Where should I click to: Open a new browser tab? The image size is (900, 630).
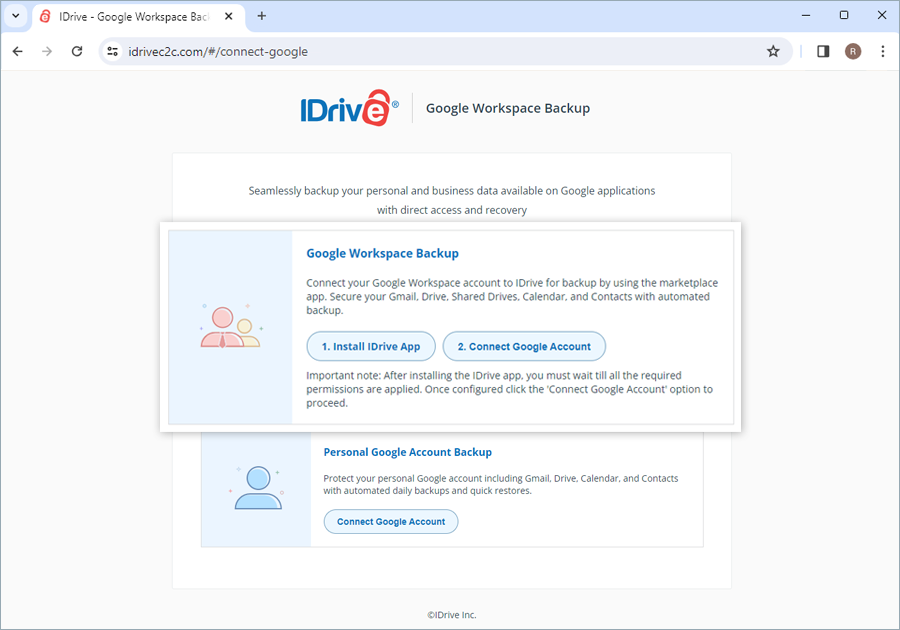[x=262, y=16]
